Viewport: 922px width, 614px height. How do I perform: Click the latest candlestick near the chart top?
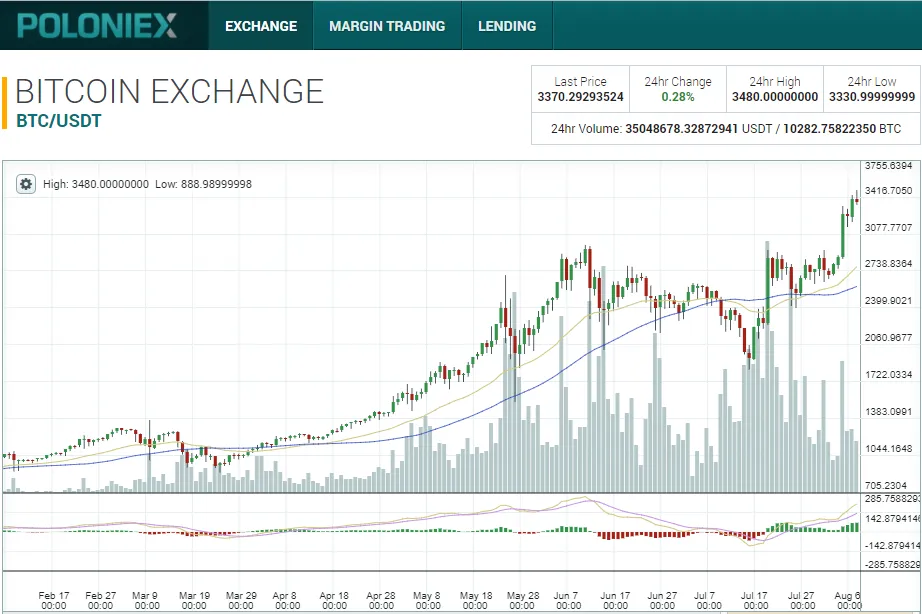pos(857,201)
